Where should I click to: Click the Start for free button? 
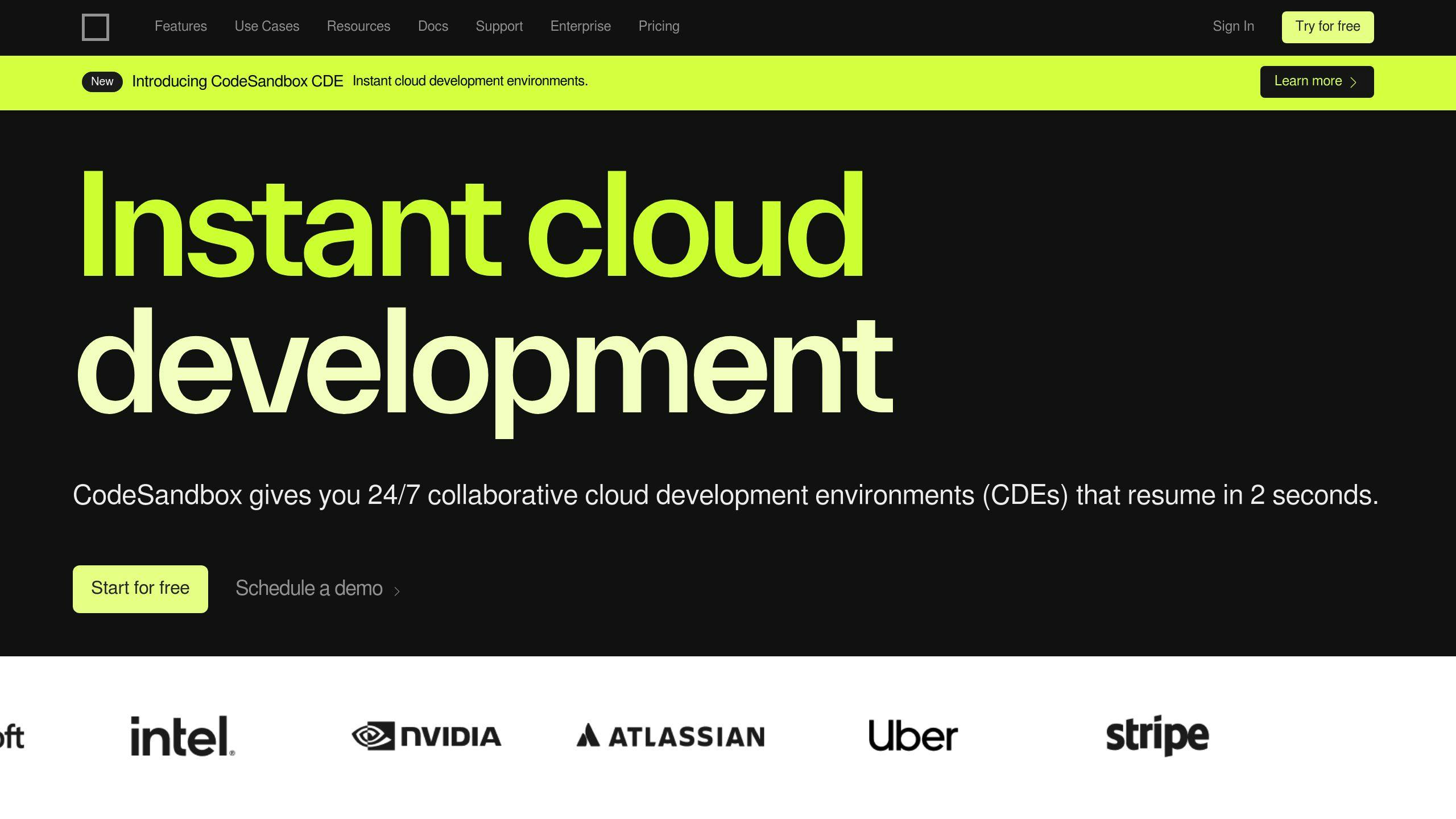[x=140, y=589]
